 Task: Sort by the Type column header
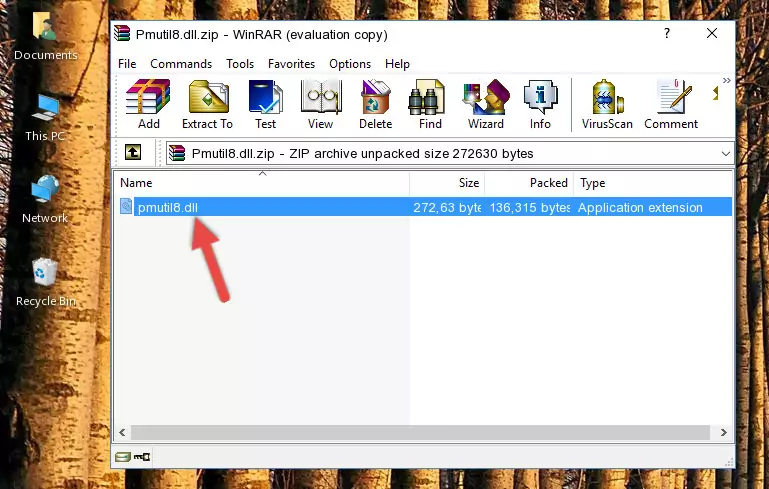point(653,182)
